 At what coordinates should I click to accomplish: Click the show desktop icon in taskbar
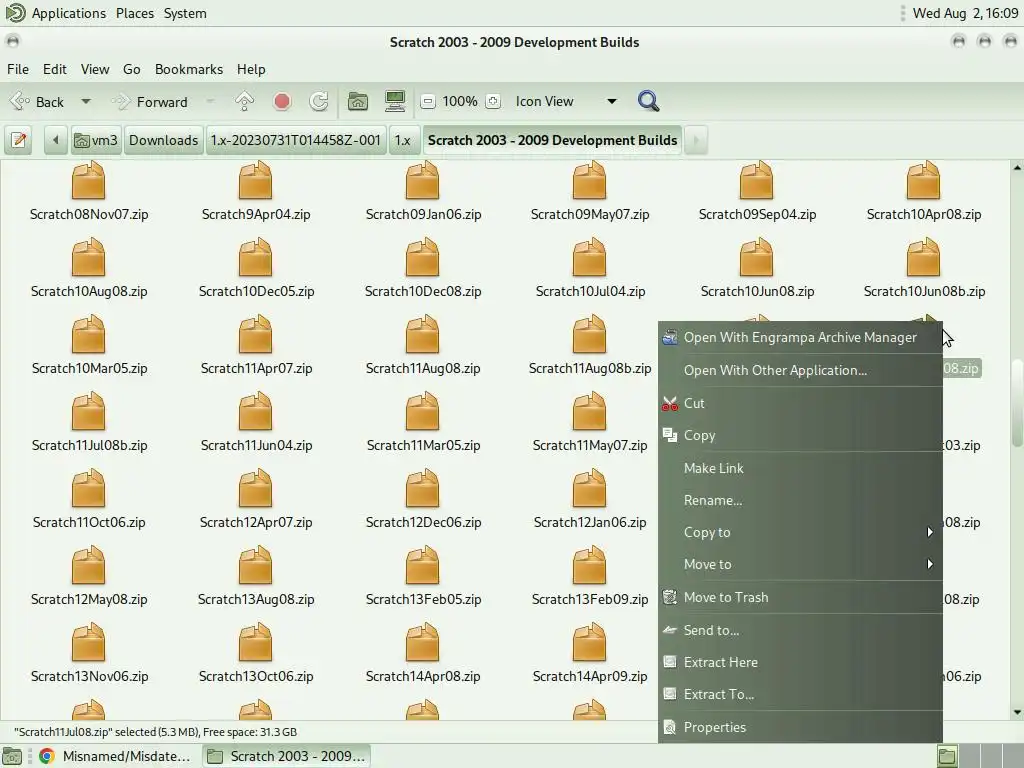[12, 756]
